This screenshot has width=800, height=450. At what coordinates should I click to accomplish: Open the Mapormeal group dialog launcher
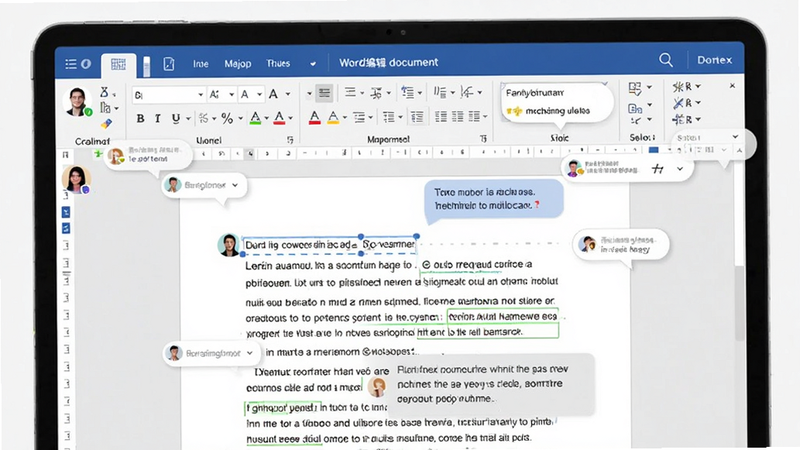tap(483, 138)
